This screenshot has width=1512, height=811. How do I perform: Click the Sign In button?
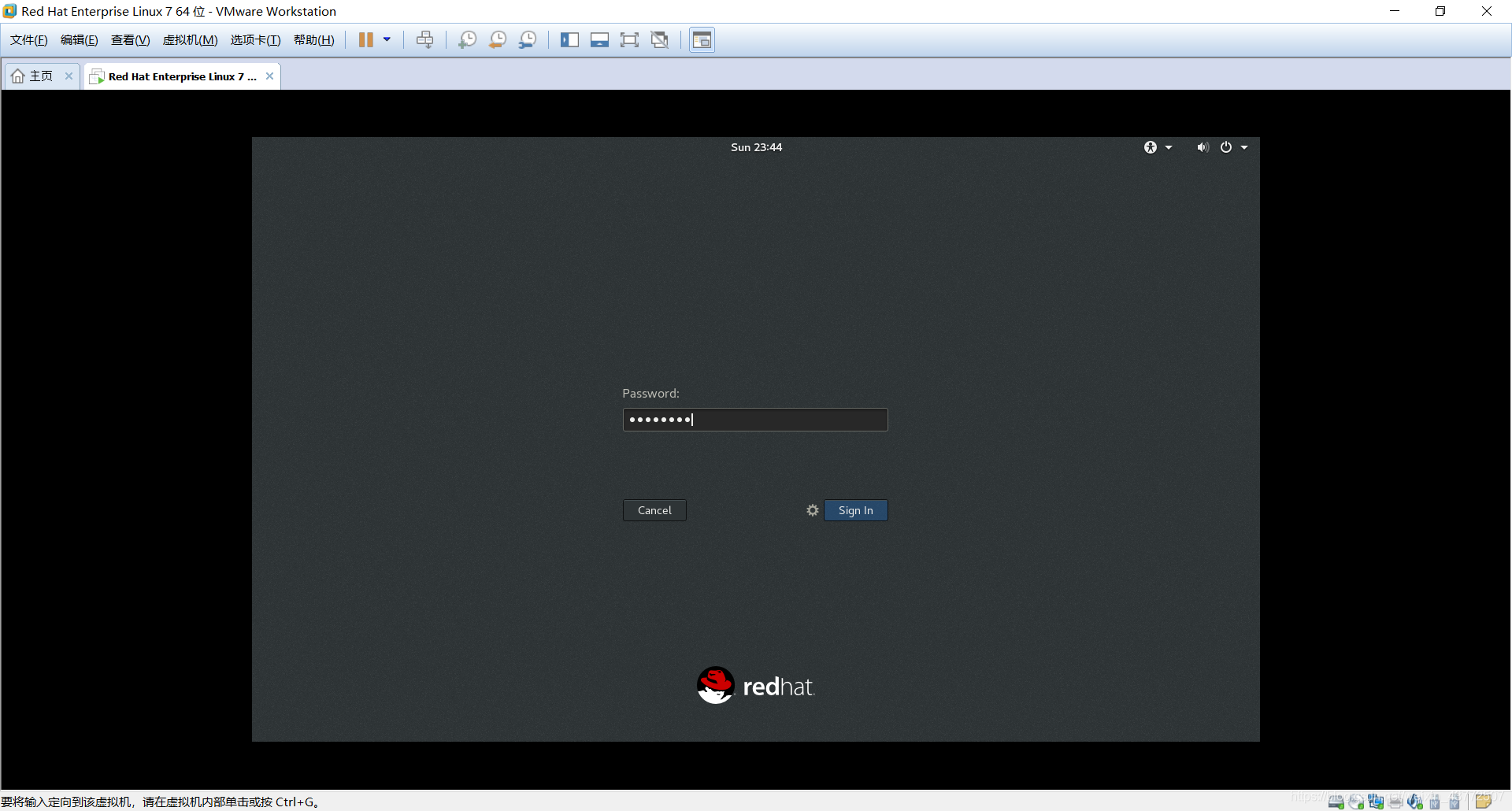[x=856, y=510]
